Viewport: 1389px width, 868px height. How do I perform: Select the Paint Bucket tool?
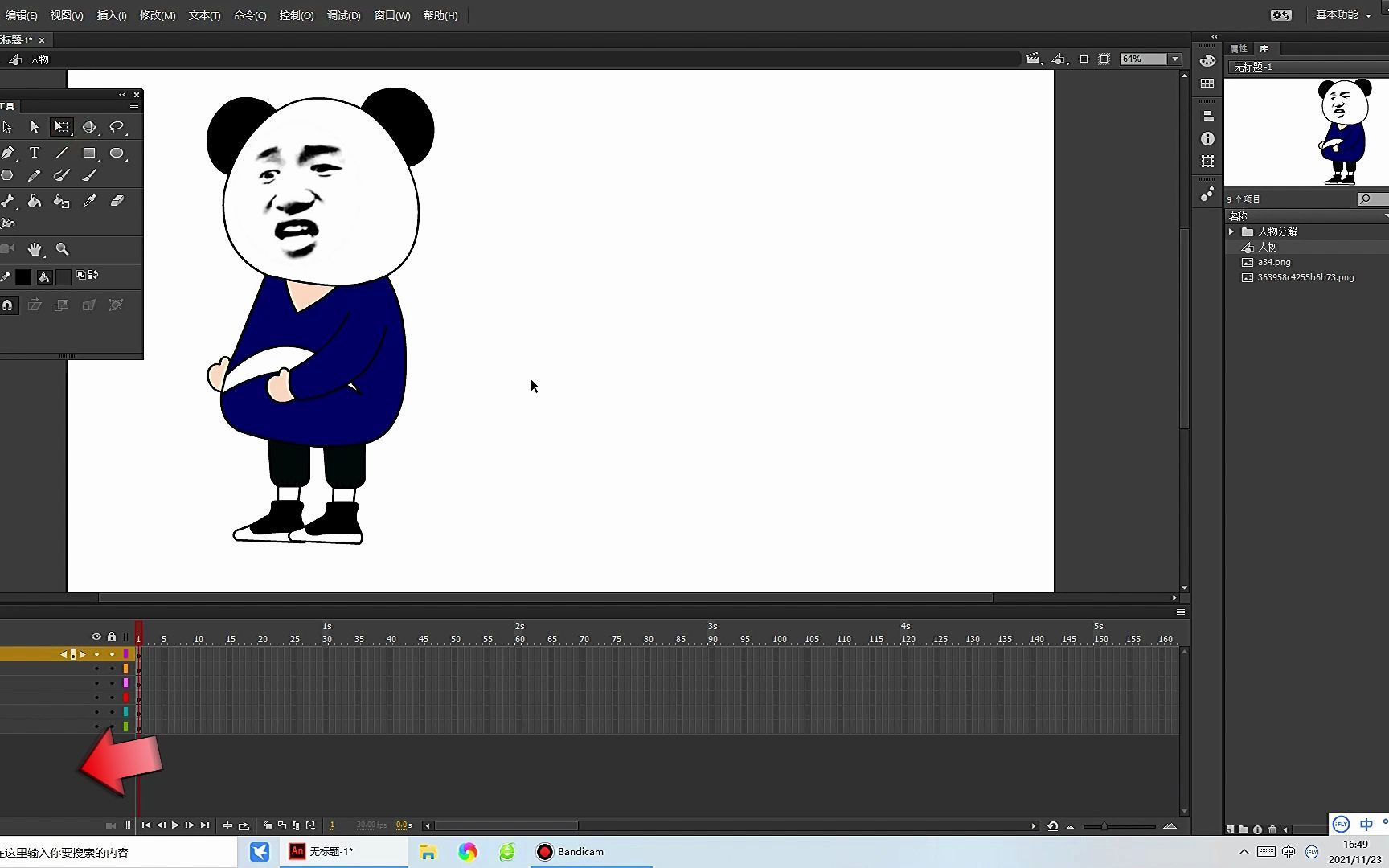point(35,201)
